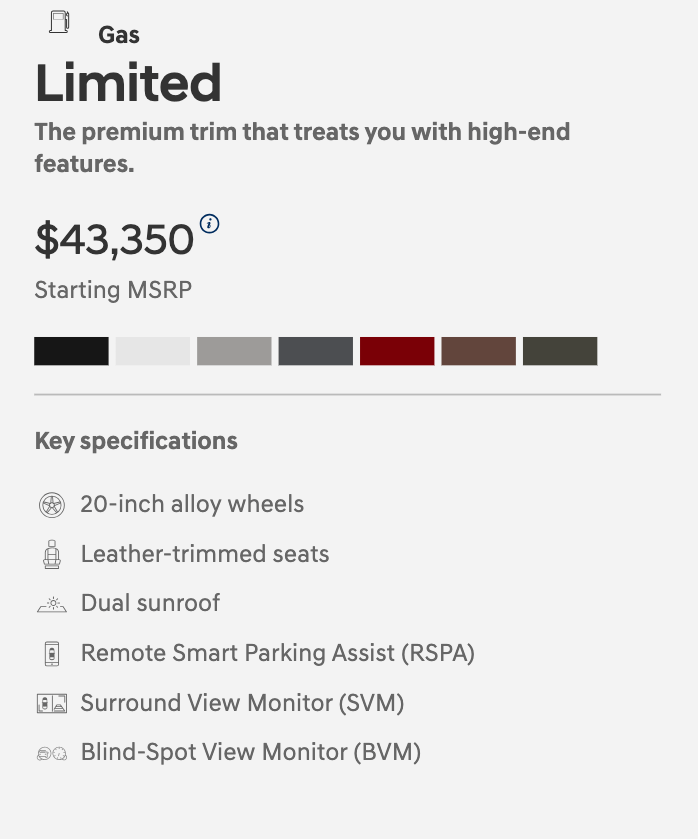Screen dimensions: 698x839
Task: Select the white exterior color swatch
Action: 152,351
